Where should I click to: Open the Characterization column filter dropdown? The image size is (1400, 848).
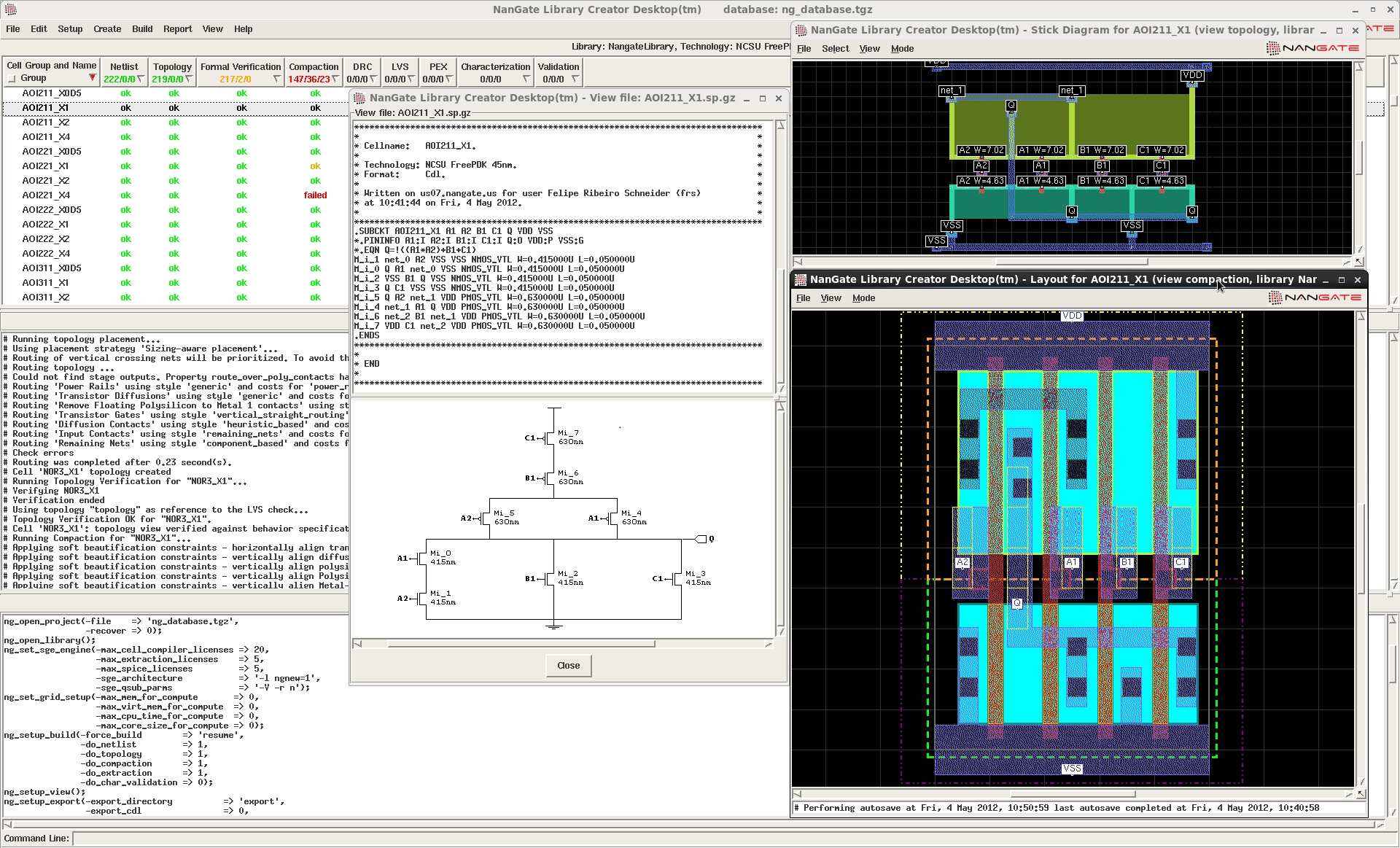click(x=526, y=79)
